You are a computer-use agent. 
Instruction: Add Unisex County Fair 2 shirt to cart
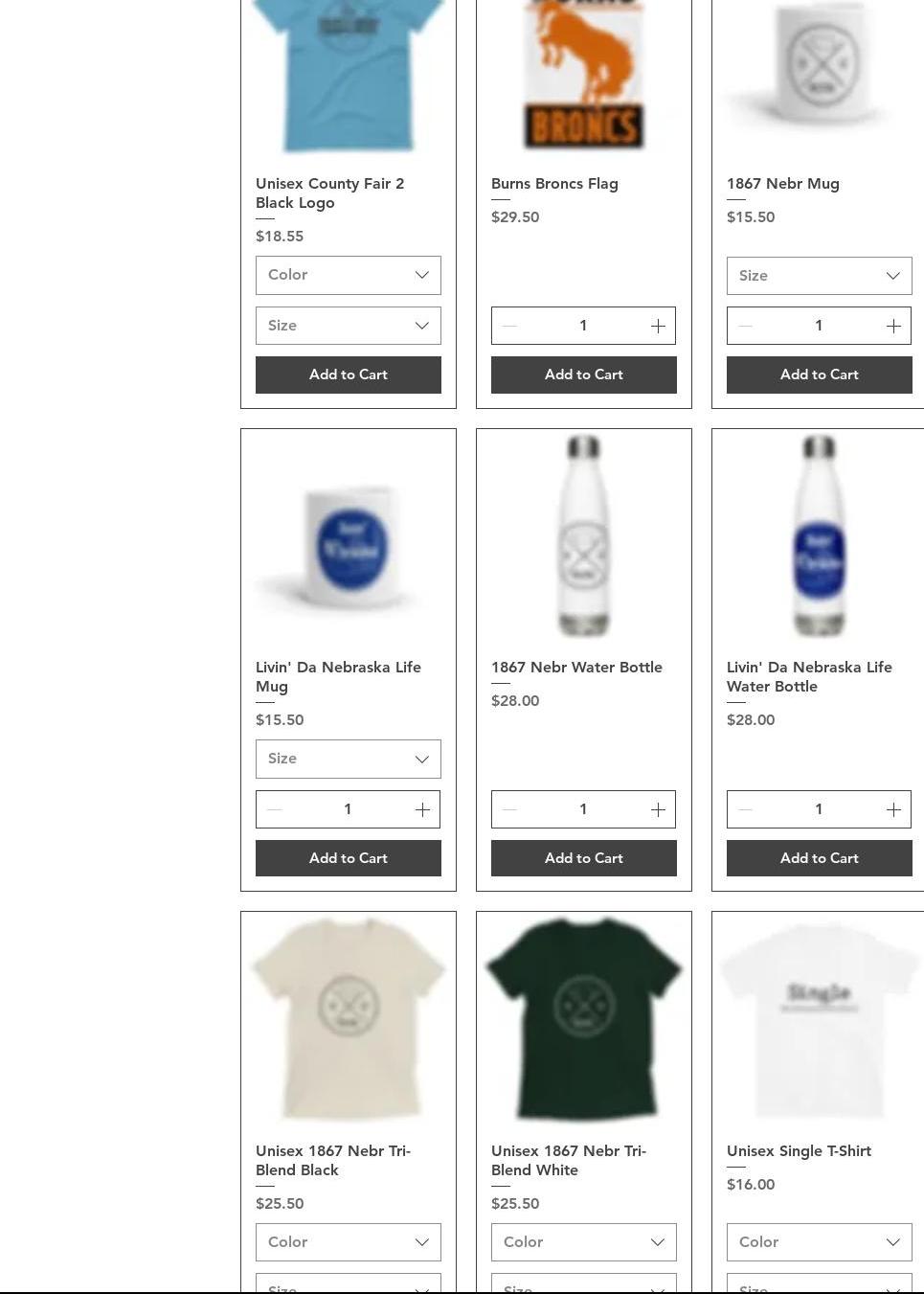click(x=349, y=375)
